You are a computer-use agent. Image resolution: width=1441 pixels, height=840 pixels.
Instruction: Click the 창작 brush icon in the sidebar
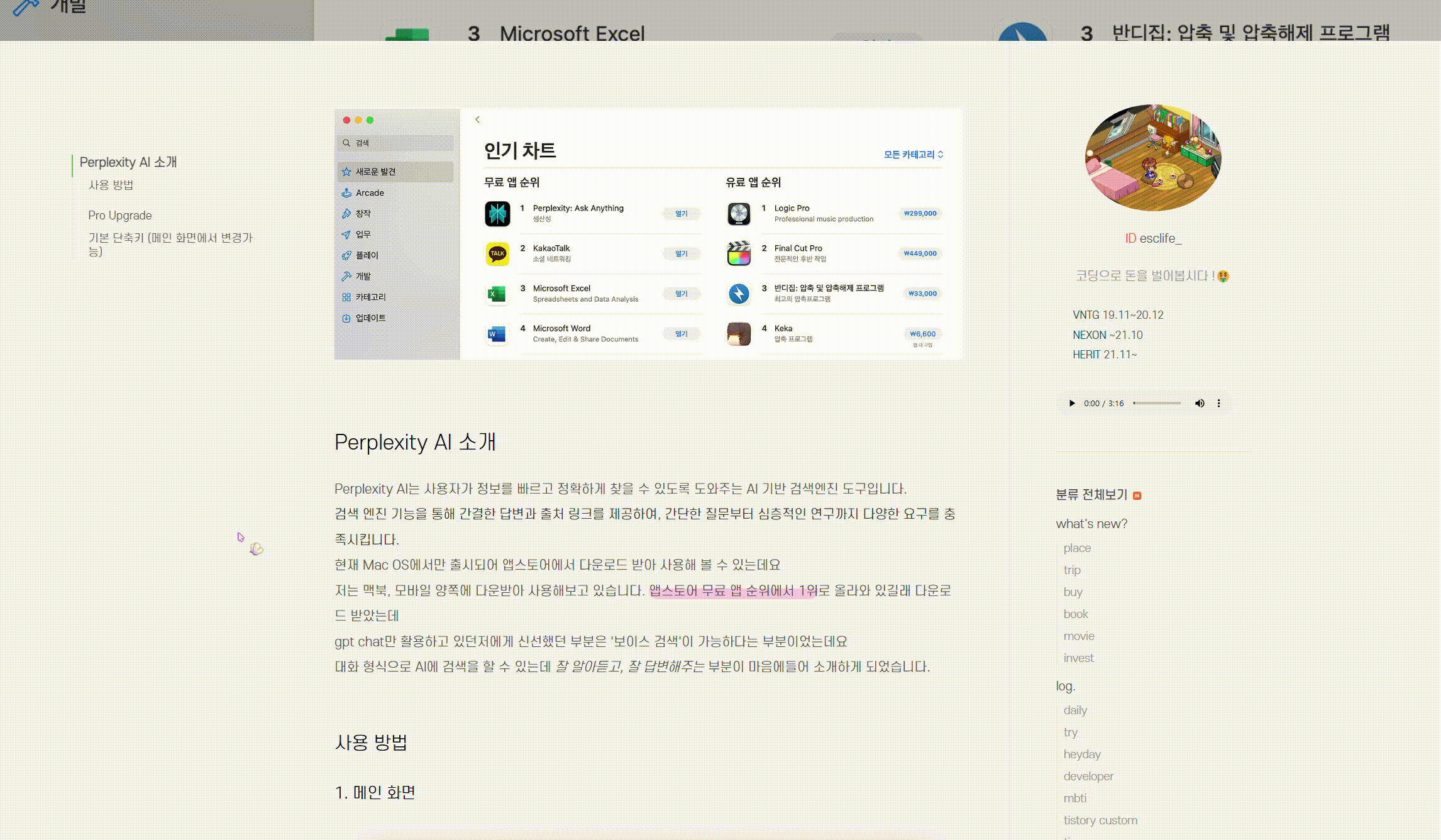[x=346, y=214]
